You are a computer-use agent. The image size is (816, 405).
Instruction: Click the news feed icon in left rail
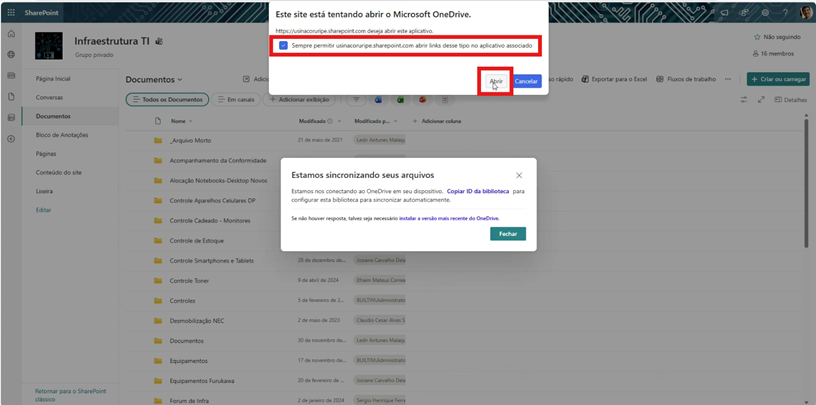(11, 75)
